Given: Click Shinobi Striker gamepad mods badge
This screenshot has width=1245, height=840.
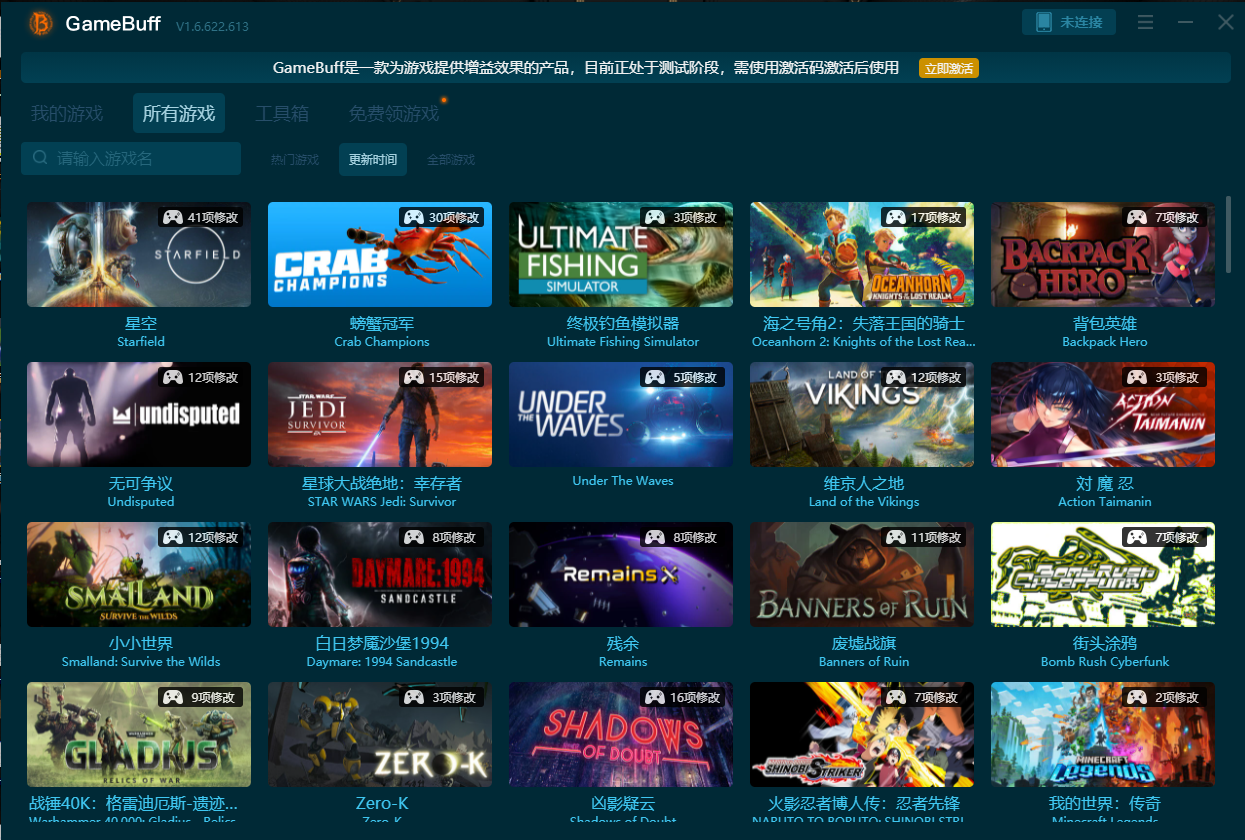Looking at the screenshot, I should point(924,697).
